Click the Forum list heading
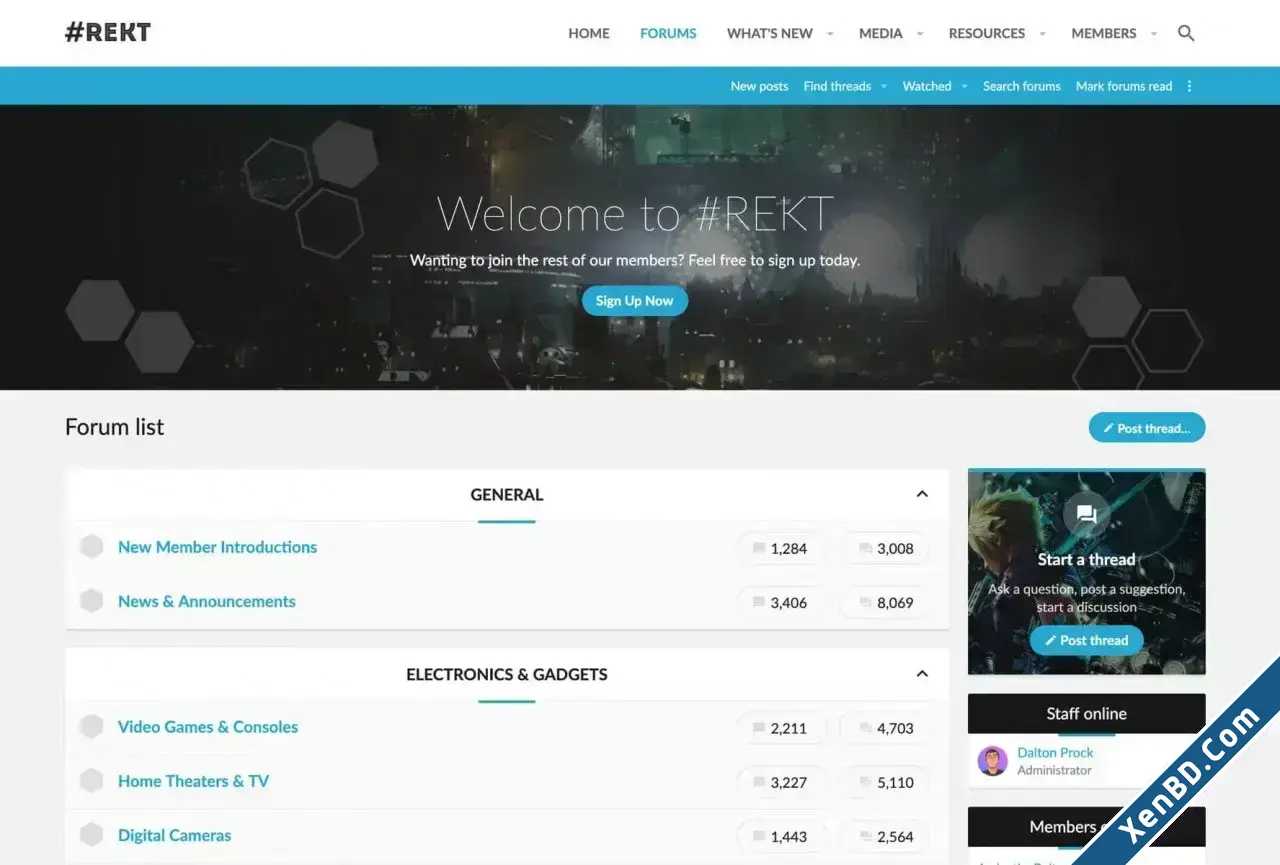Screen dimensions: 1280x865 pos(114,427)
